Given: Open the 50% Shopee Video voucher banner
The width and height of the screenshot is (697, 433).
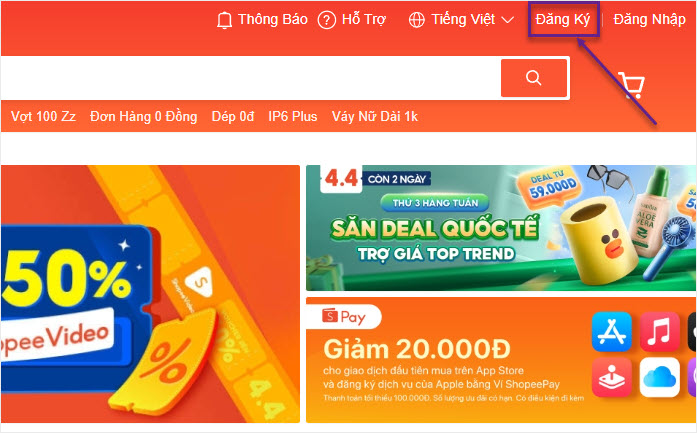Looking at the screenshot, I should click(150, 294).
